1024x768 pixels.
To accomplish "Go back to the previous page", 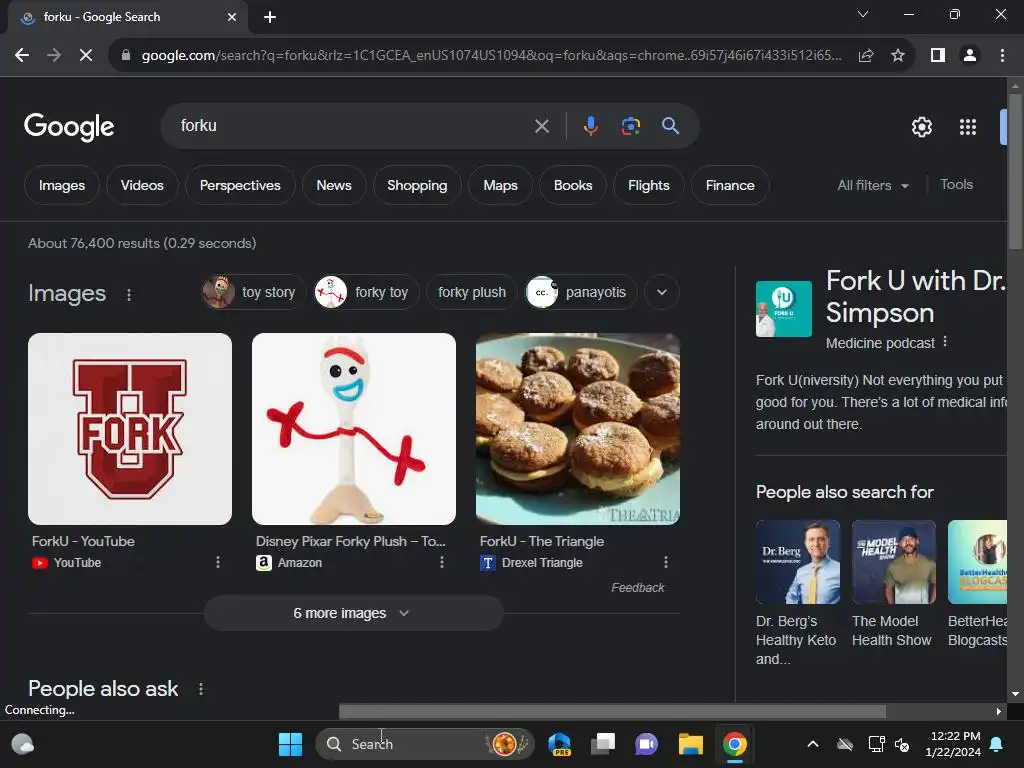I will 22,56.
